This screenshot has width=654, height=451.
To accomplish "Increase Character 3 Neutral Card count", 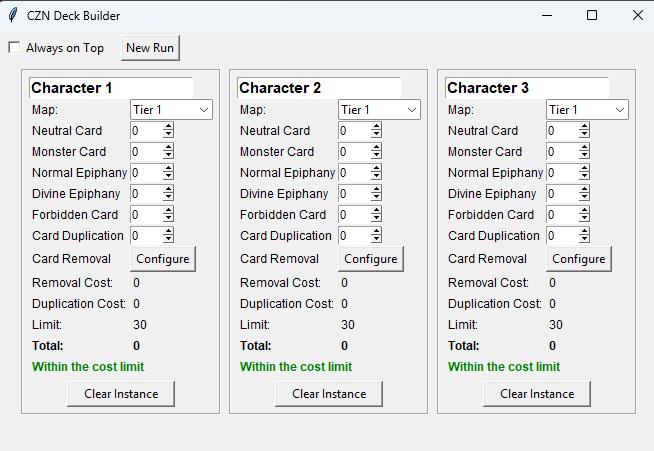I will pyautogui.click(x=584, y=126).
